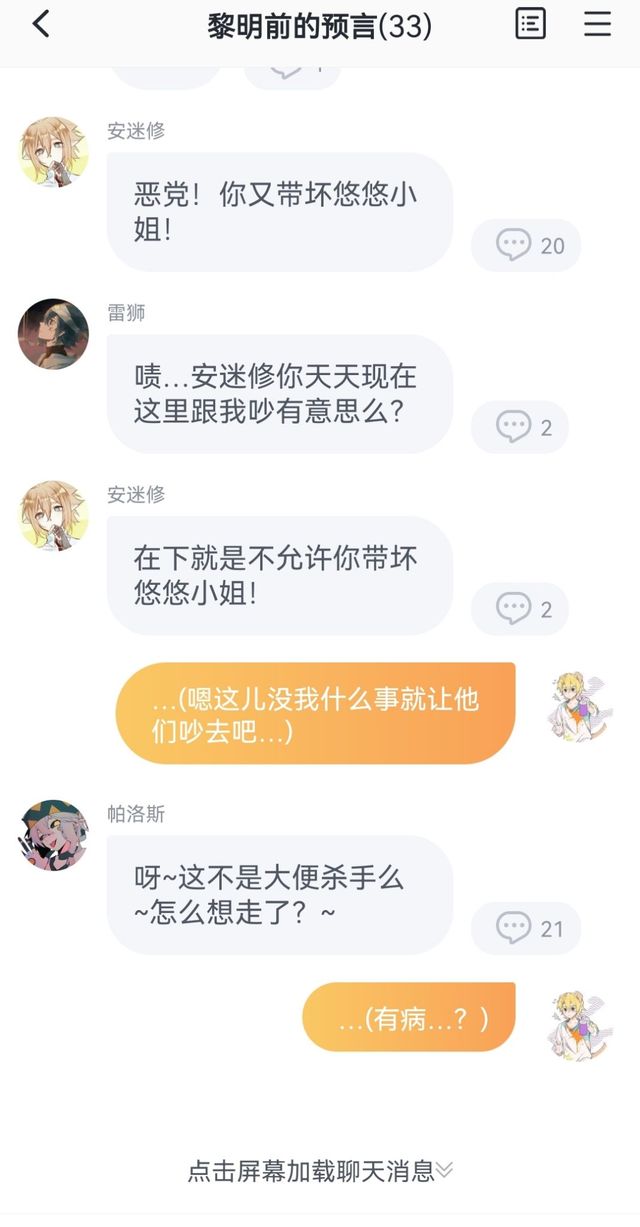Open comments with count 20

[526, 246]
